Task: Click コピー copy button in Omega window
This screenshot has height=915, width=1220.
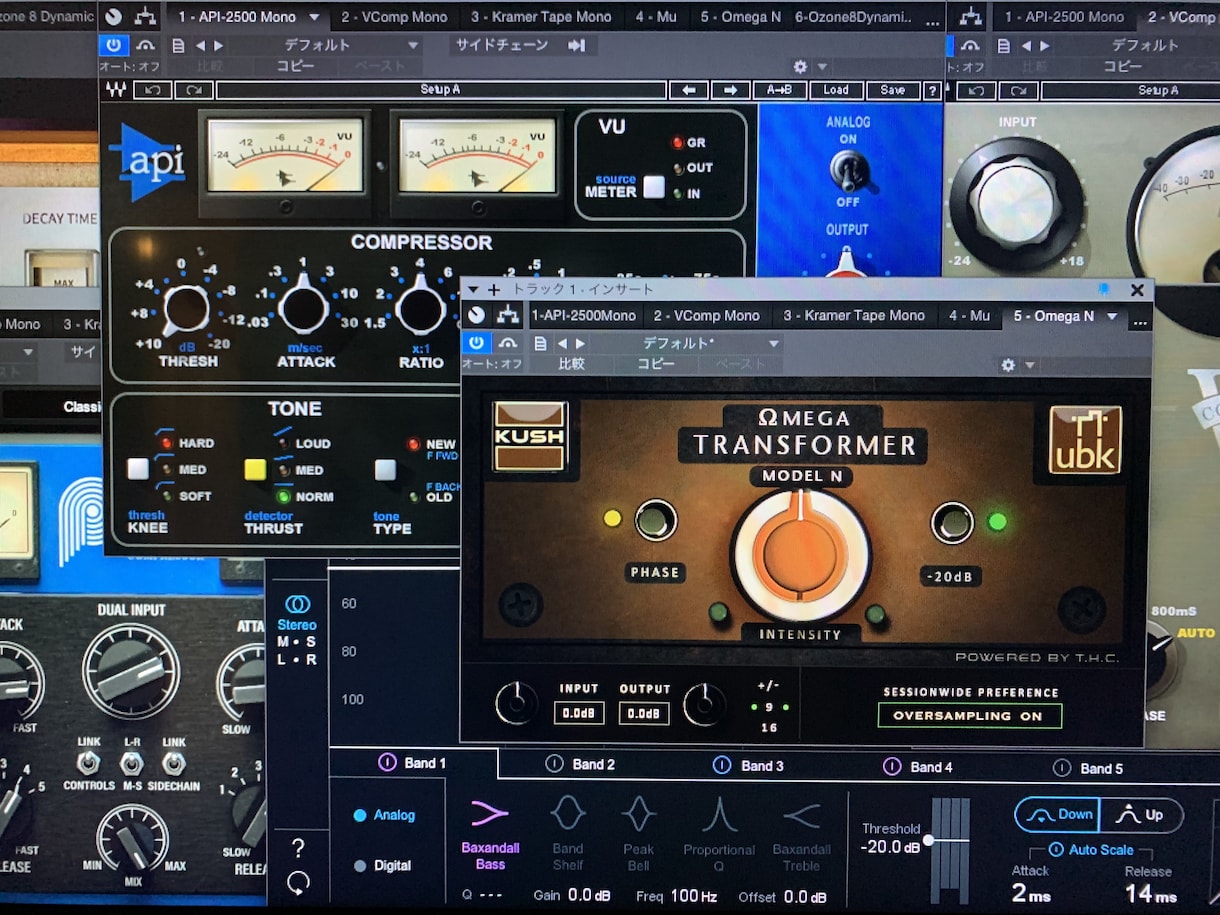Action: (x=656, y=365)
